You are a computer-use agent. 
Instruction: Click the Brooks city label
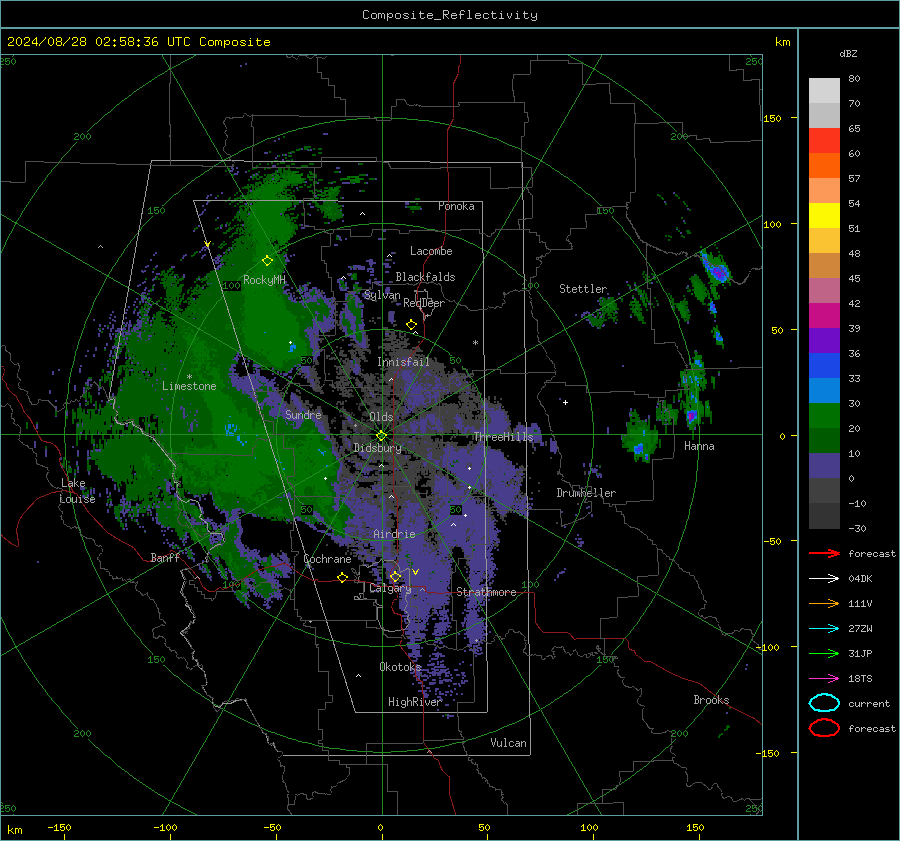711,700
